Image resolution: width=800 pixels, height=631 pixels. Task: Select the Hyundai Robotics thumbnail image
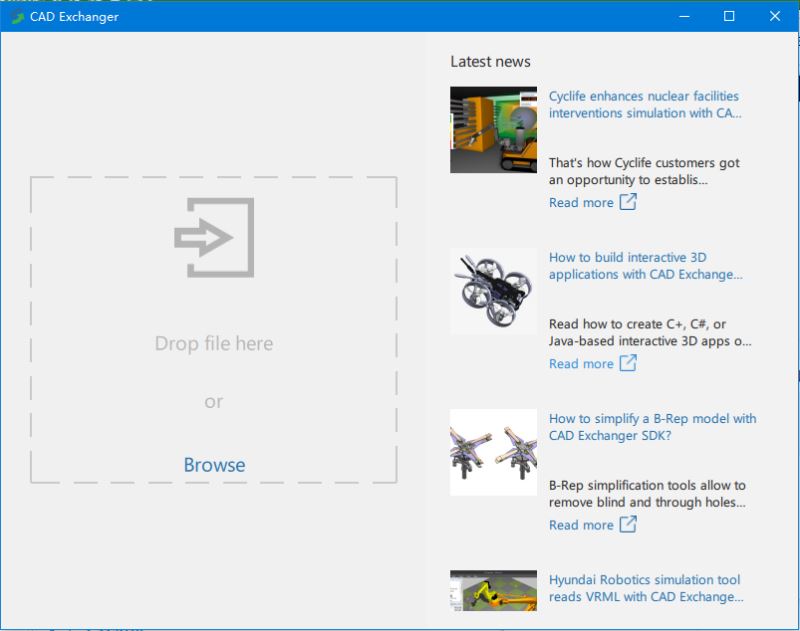pos(493,591)
